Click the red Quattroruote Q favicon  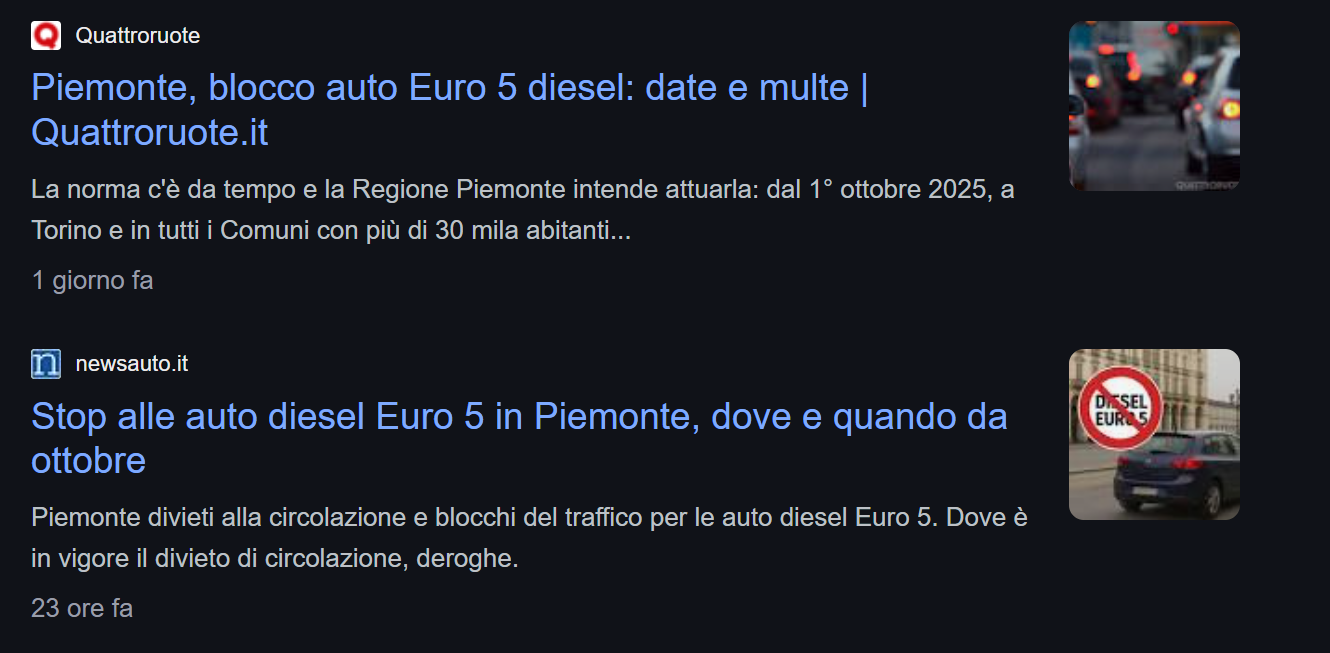pyautogui.click(x=46, y=36)
